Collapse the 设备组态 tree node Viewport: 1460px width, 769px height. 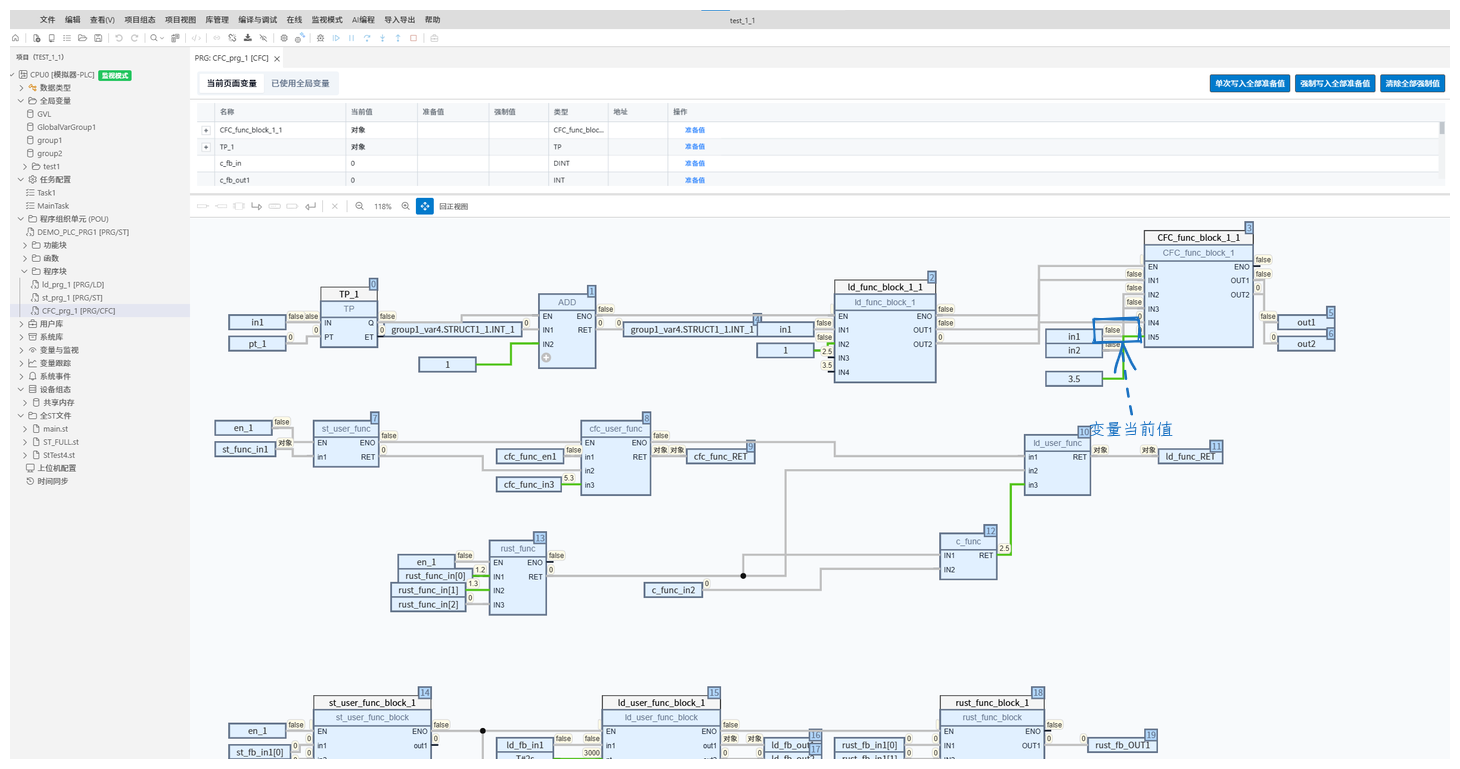pos(22,389)
